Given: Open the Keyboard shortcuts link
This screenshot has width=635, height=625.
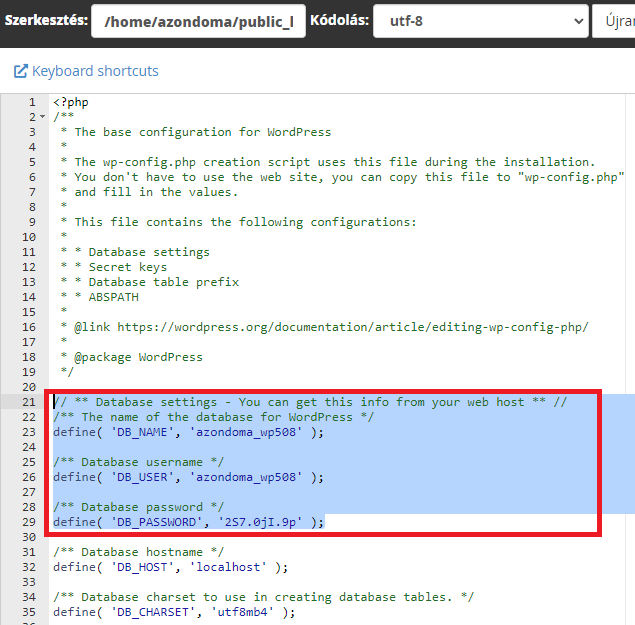Looking at the screenshot, I should [x=95, y=71].
